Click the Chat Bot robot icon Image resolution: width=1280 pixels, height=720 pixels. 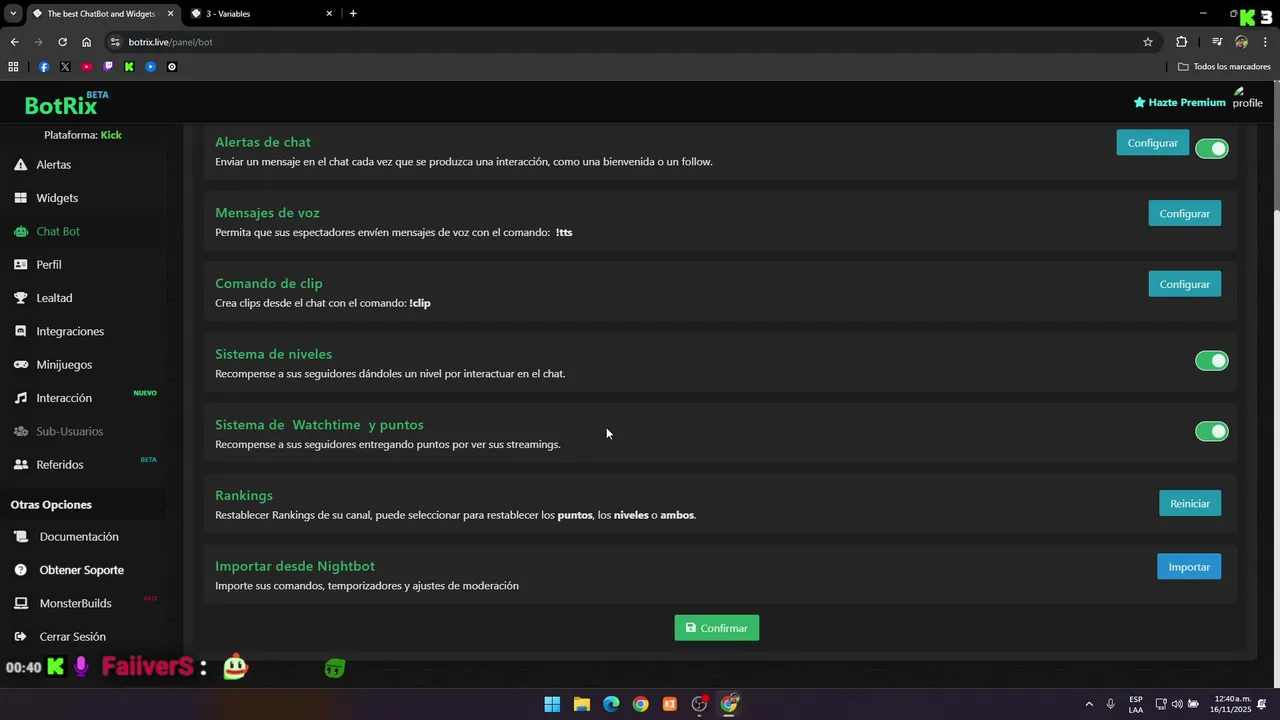tap(20, 231)
